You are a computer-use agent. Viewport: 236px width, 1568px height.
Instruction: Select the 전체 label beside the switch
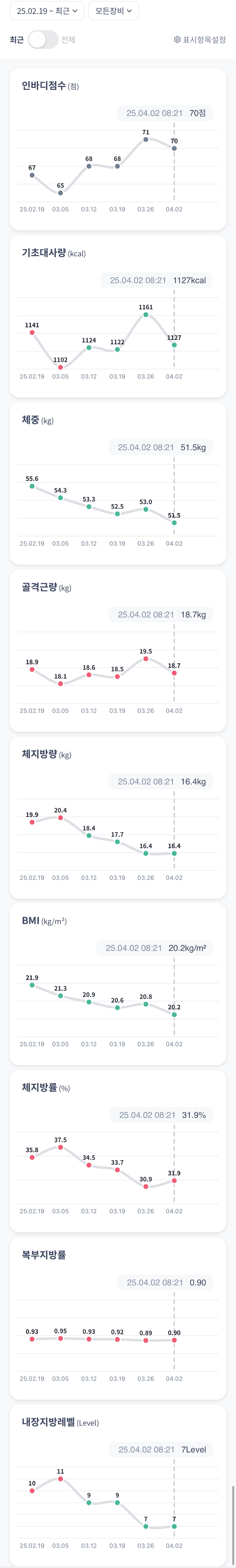point(68,40)
